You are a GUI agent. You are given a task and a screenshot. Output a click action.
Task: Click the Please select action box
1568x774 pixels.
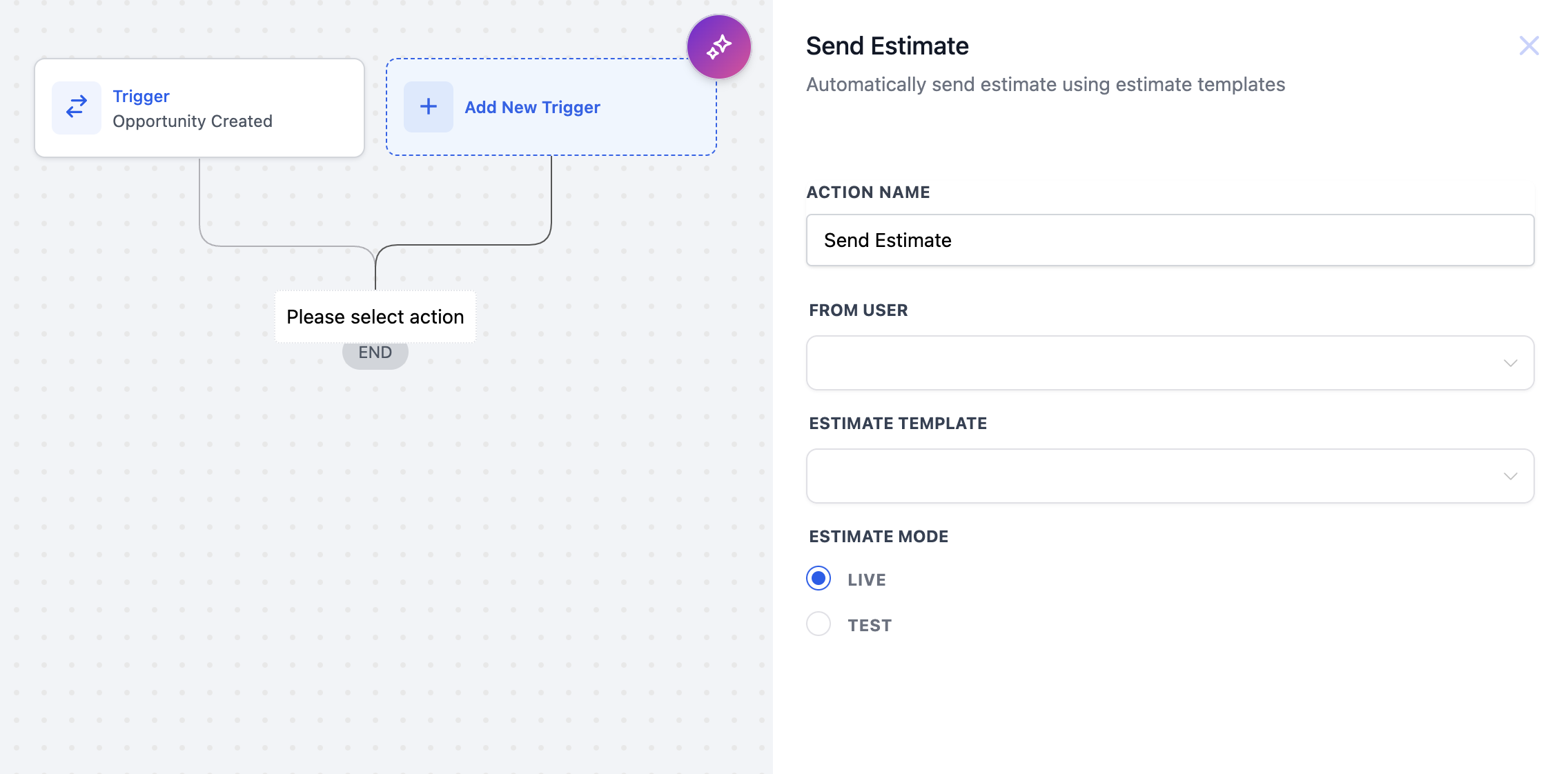click(x=375, y=317)
